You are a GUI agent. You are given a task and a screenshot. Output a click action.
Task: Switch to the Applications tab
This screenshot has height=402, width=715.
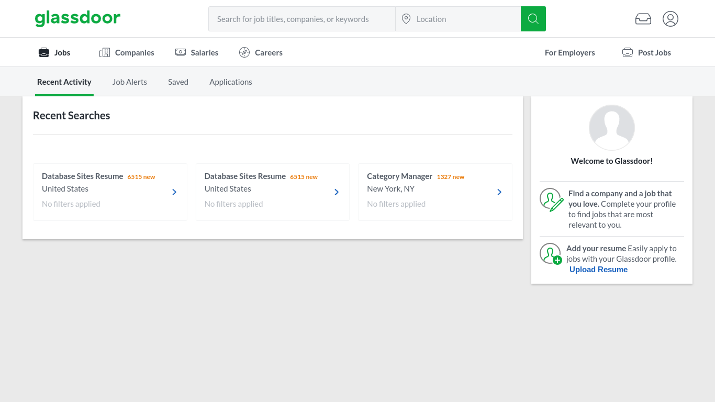coord(231,82)
